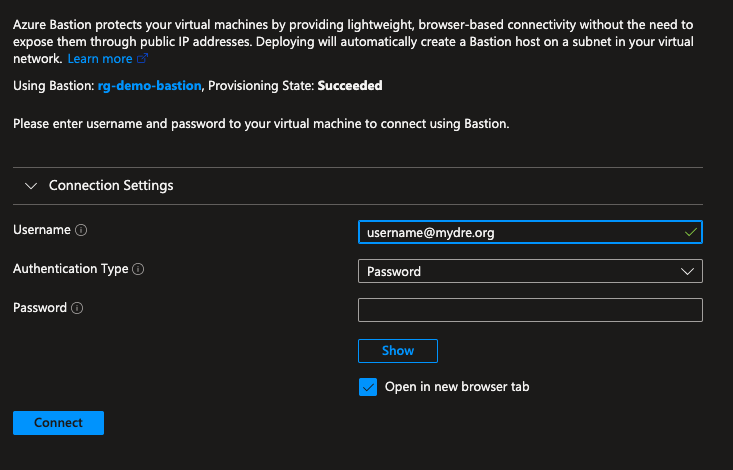Click the blue Connect button
Screen dimensions: 733x470
pyautogui.click(x=58, y=423)
